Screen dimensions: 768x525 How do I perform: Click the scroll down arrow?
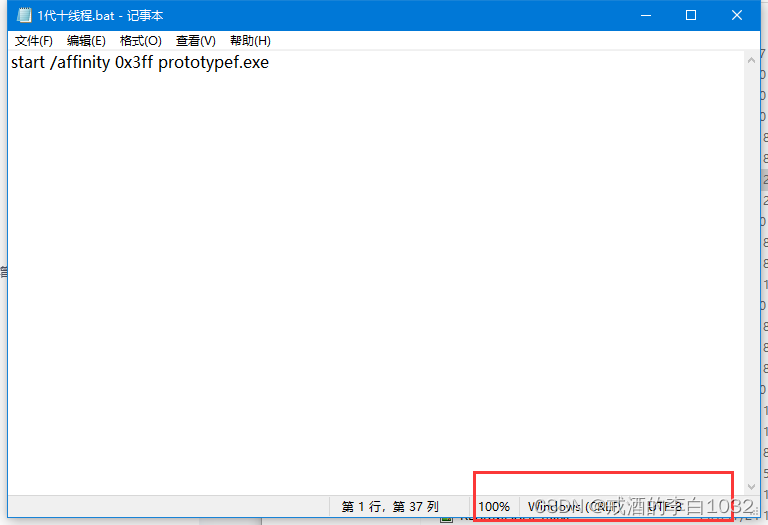751,486
